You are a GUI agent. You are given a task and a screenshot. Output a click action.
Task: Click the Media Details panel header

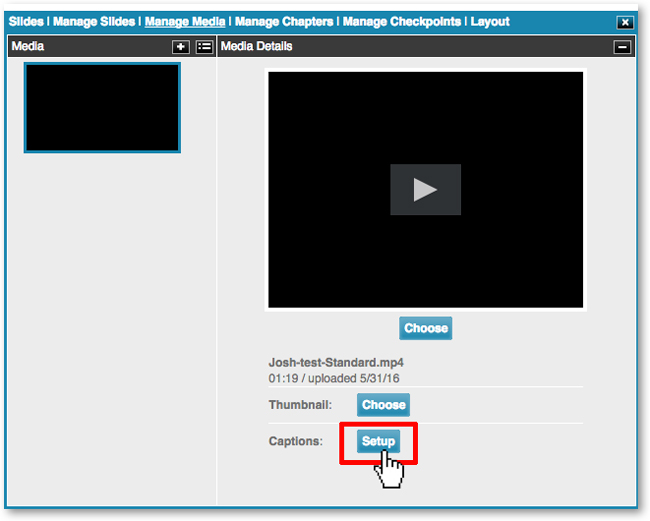426,46
